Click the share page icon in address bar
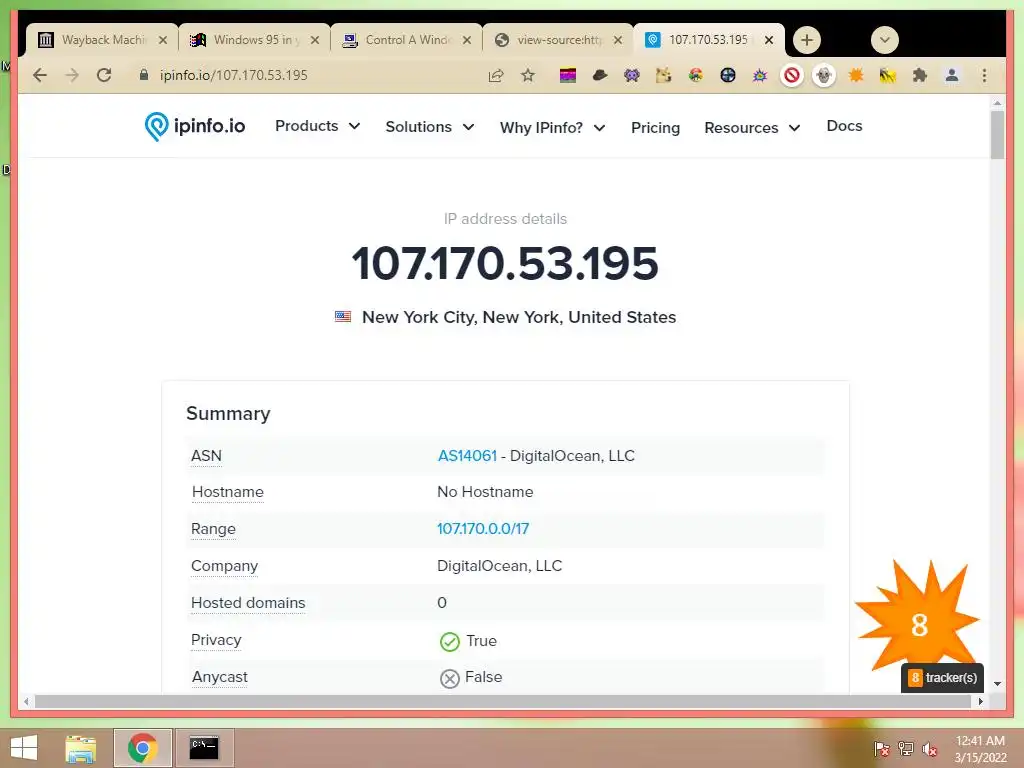Viewport: 1024px width, 768px height. pos(496,75)
